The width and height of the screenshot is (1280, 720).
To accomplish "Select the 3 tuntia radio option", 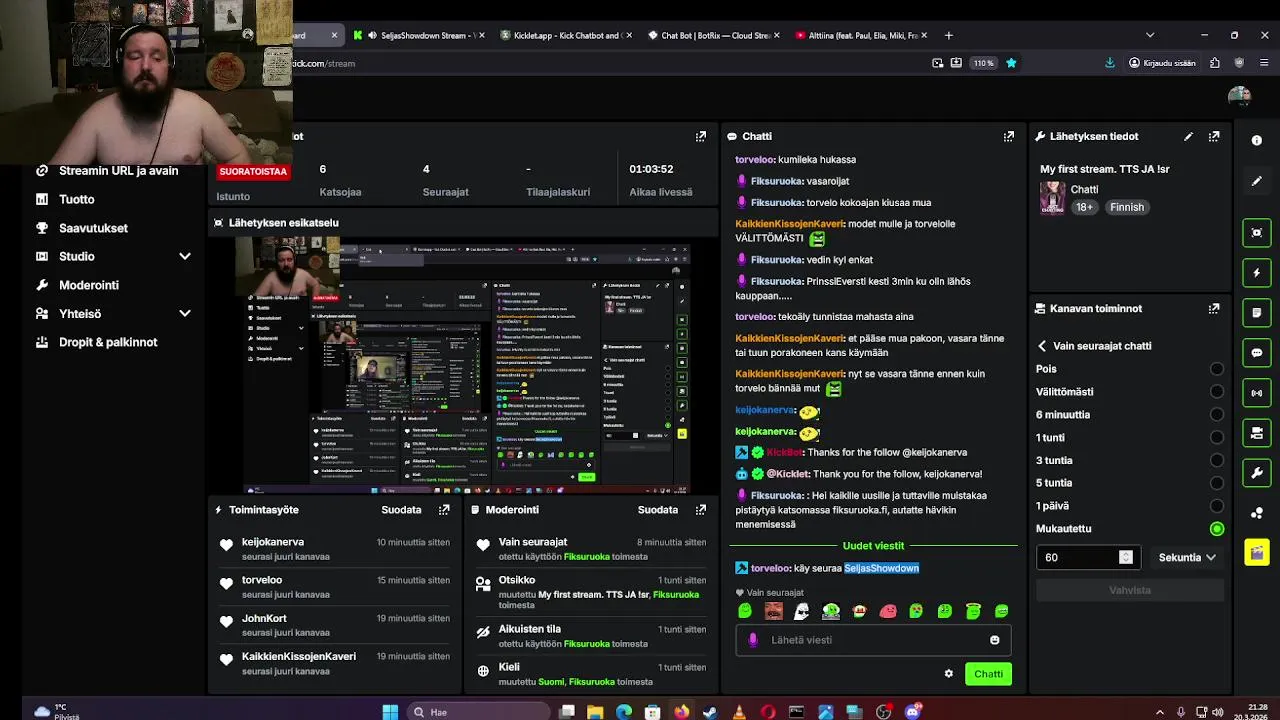I will click(1217, 461).
